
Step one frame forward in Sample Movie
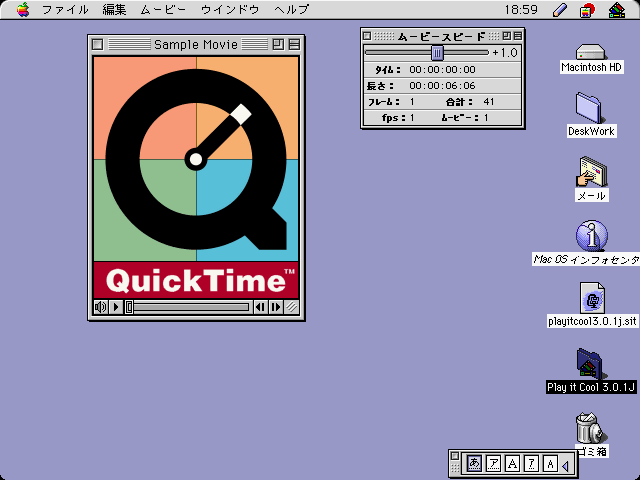point(276,307)
